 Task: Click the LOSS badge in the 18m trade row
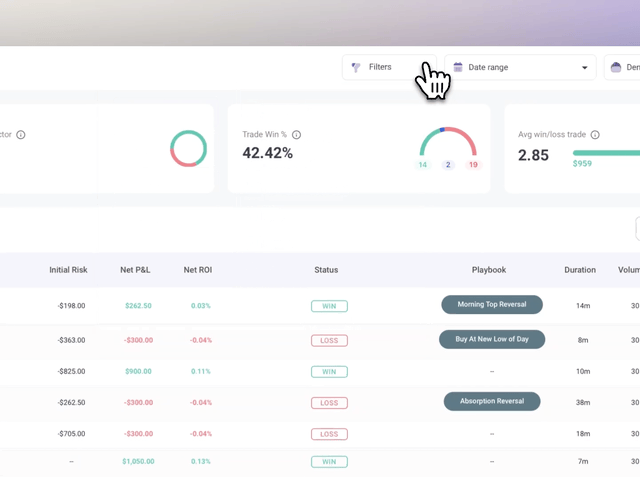[329, 434]
